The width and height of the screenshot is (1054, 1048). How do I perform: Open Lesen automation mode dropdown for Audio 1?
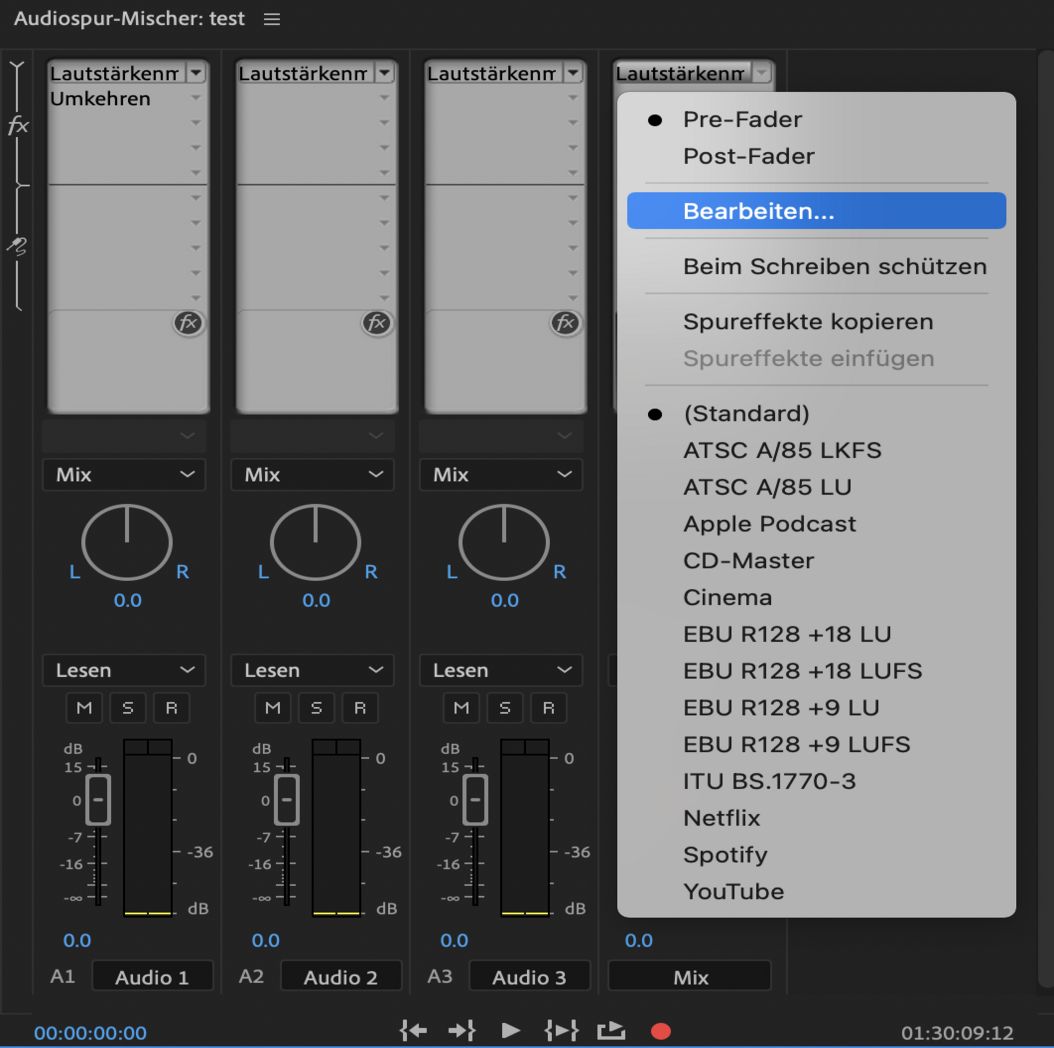(124, 670)
